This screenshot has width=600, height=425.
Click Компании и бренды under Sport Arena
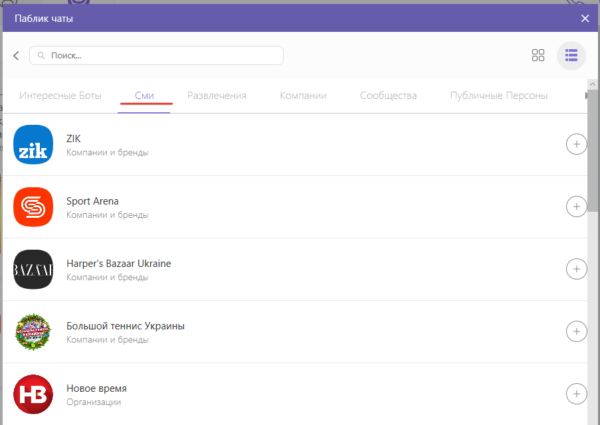pos(107,215)
